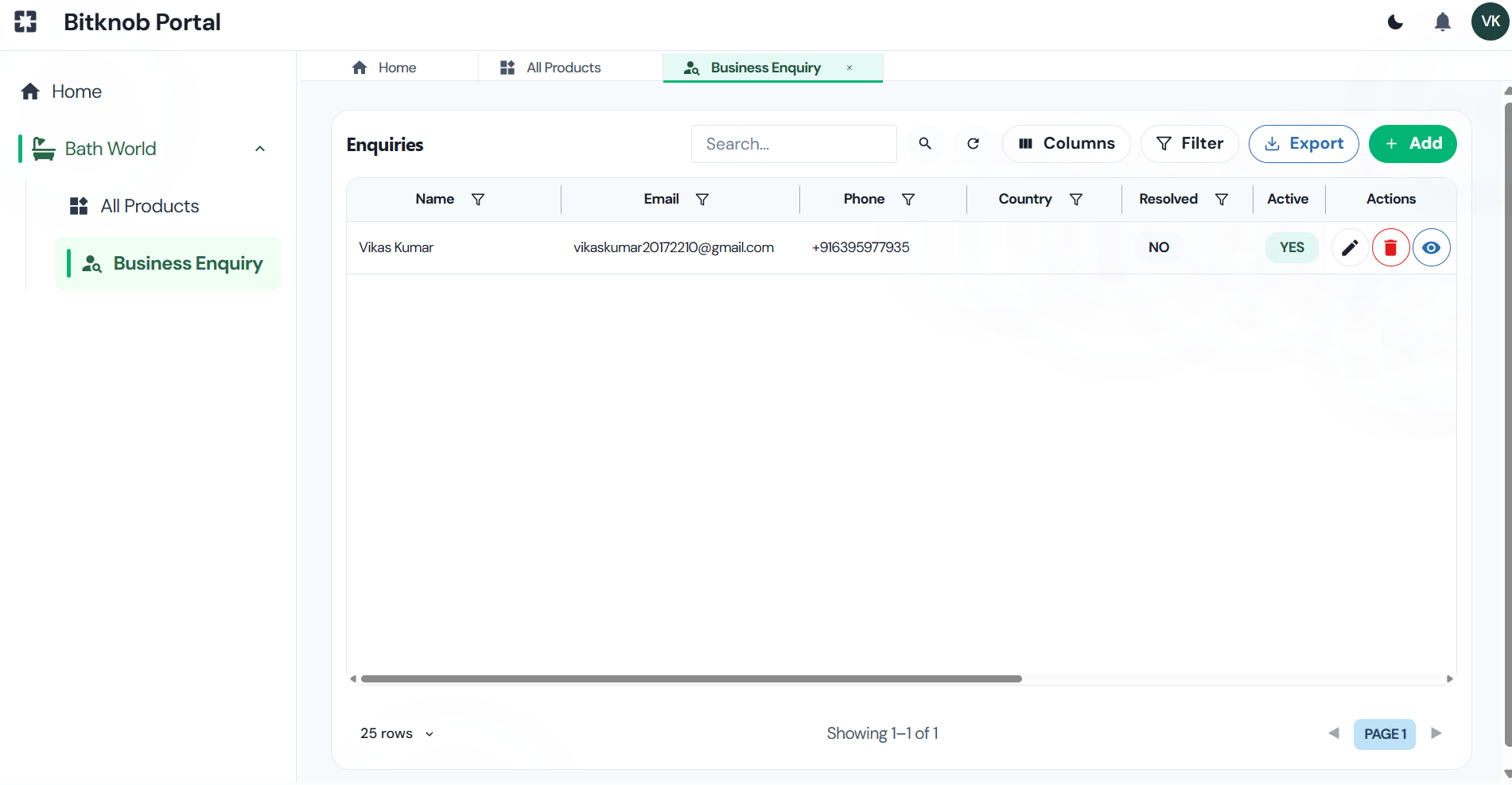Click the PAGE 1 pagination button
Image resolution: width=1512 pixels, height=785 pixels.
1385,734
